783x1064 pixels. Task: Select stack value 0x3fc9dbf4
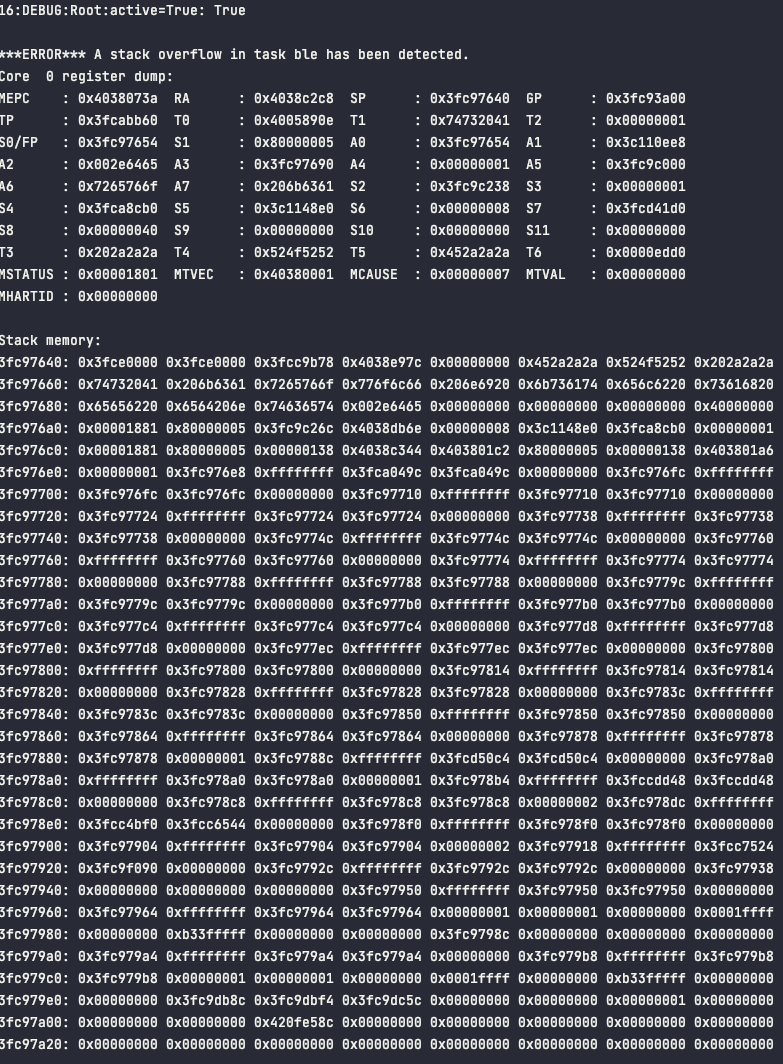tap(294, 1000)
